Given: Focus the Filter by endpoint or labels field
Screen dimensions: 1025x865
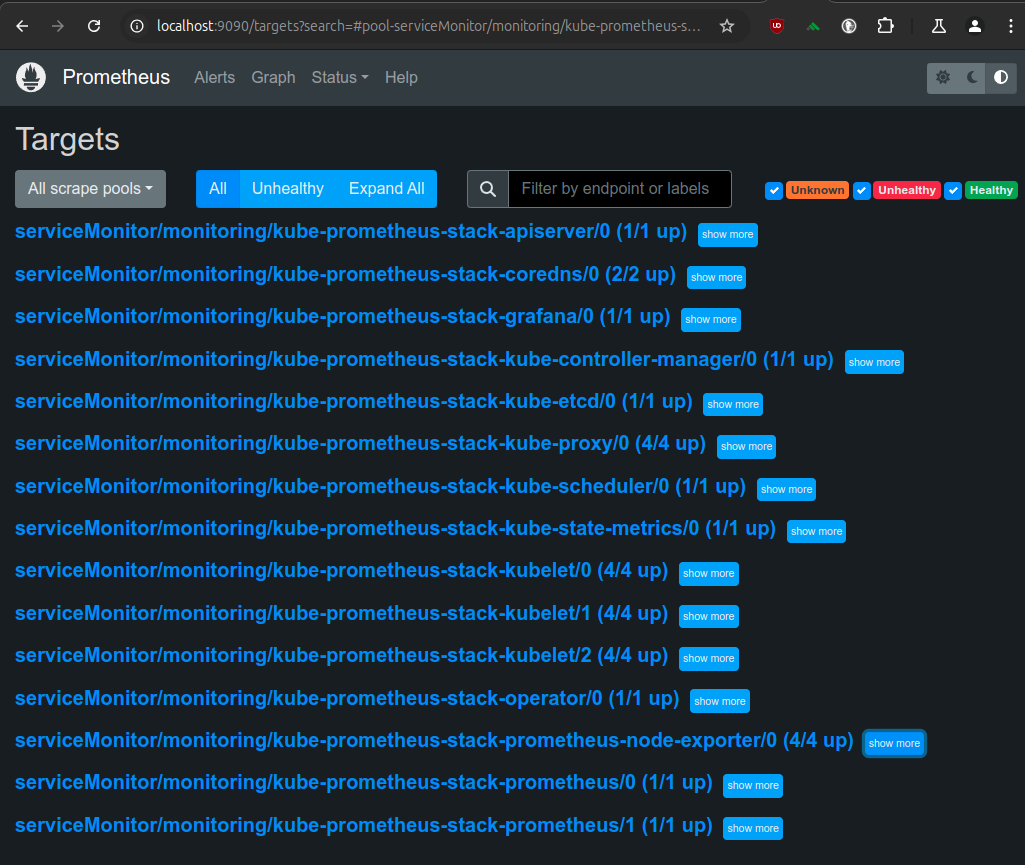Looking at the screenshot, I should pos(620,189).
